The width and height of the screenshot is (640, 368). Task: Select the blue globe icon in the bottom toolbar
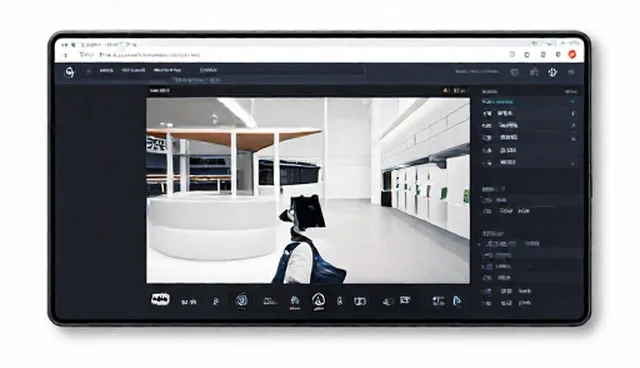[242, 301]
